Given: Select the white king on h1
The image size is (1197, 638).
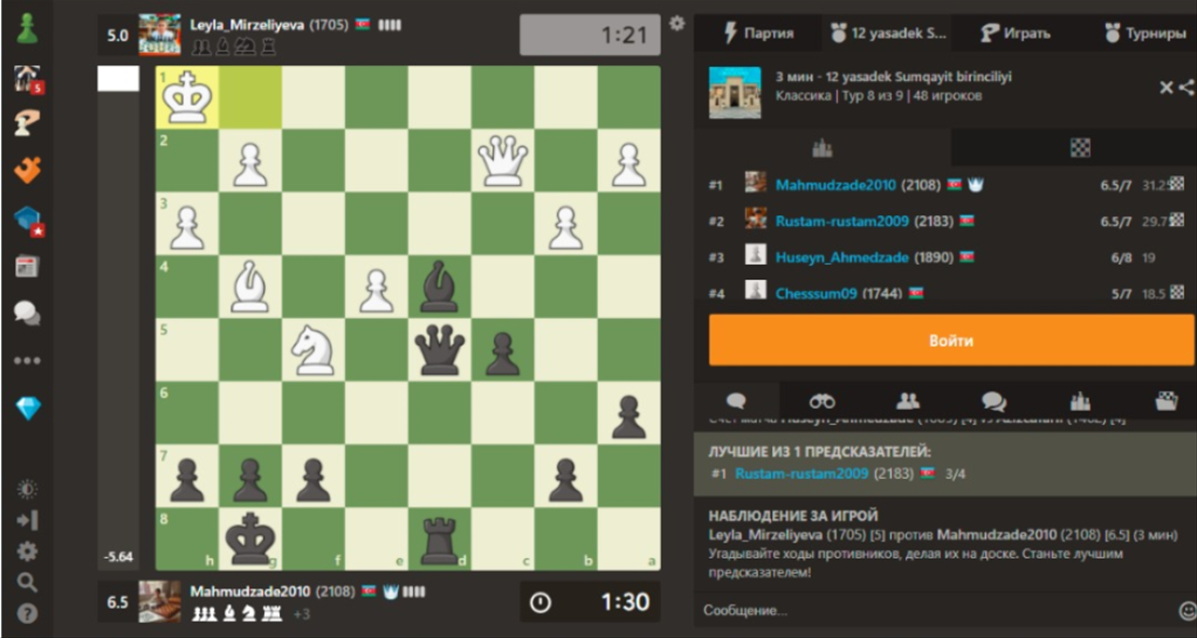Looking at the screenshot, I should click(x=187, y=98).
